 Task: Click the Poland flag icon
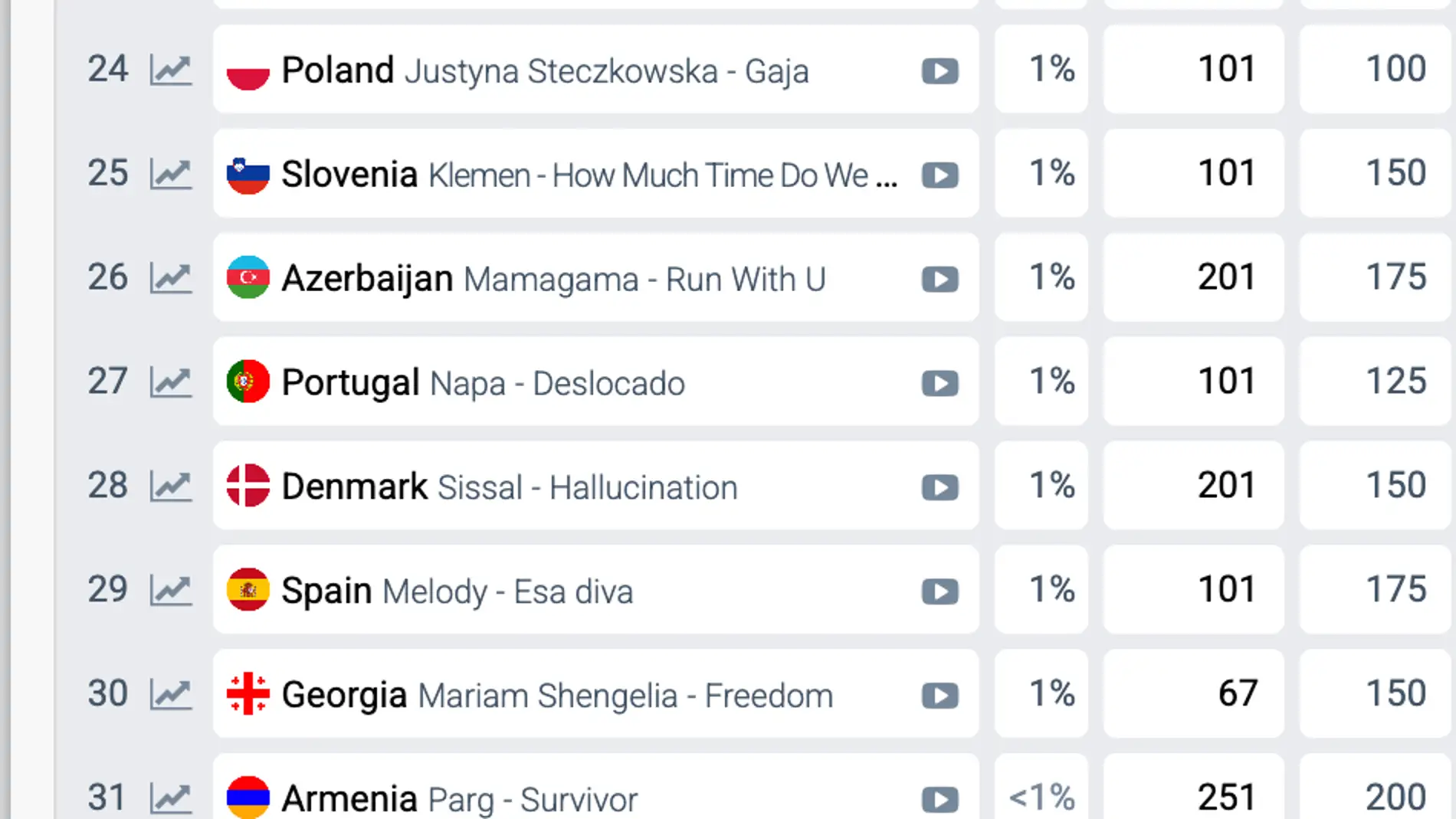248,70
